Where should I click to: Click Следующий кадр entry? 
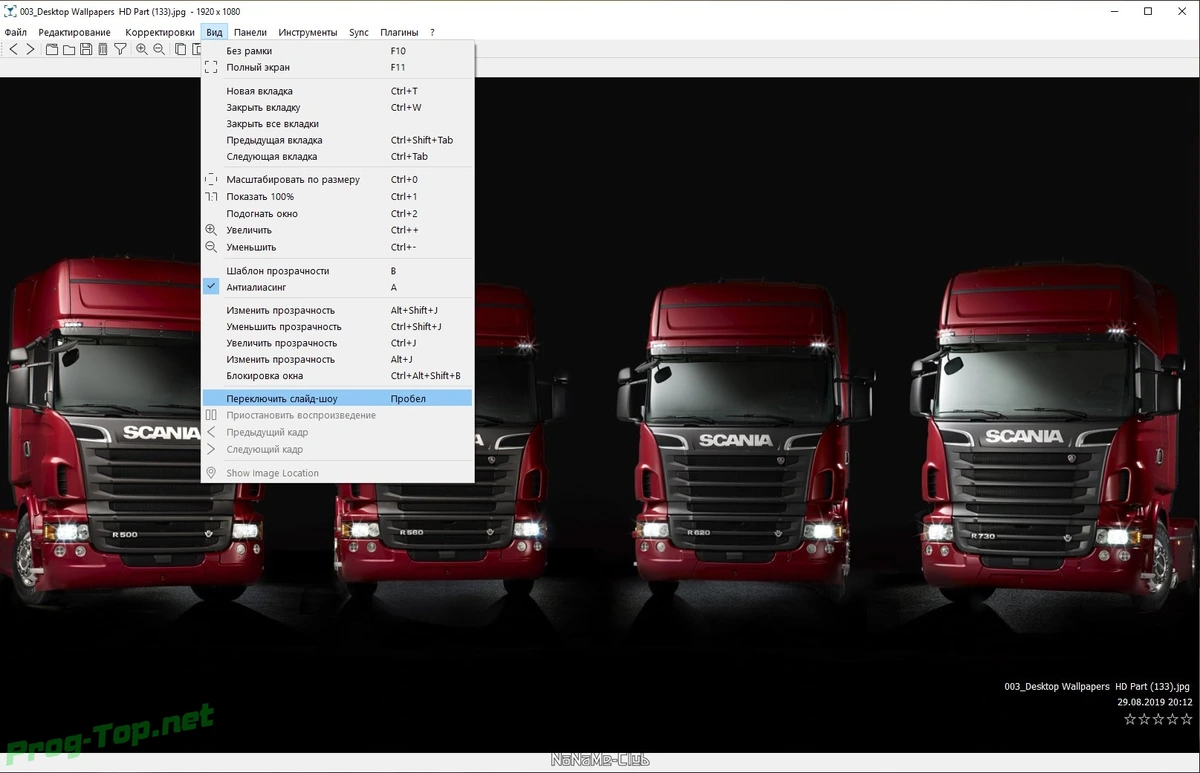337,449
